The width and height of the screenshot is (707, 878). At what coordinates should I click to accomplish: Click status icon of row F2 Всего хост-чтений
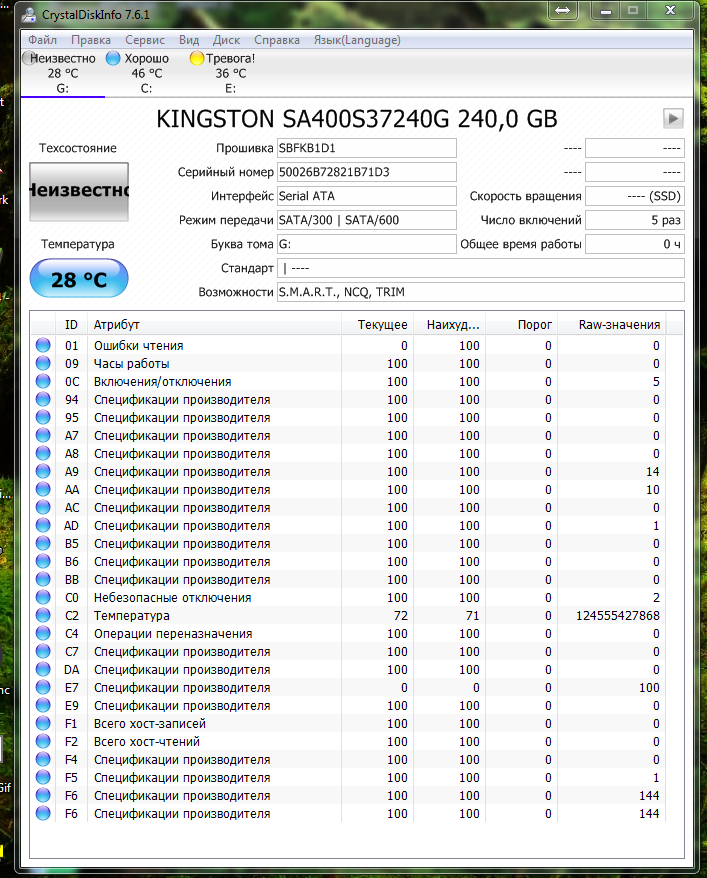pyautogui.click(x=43, y=741)
